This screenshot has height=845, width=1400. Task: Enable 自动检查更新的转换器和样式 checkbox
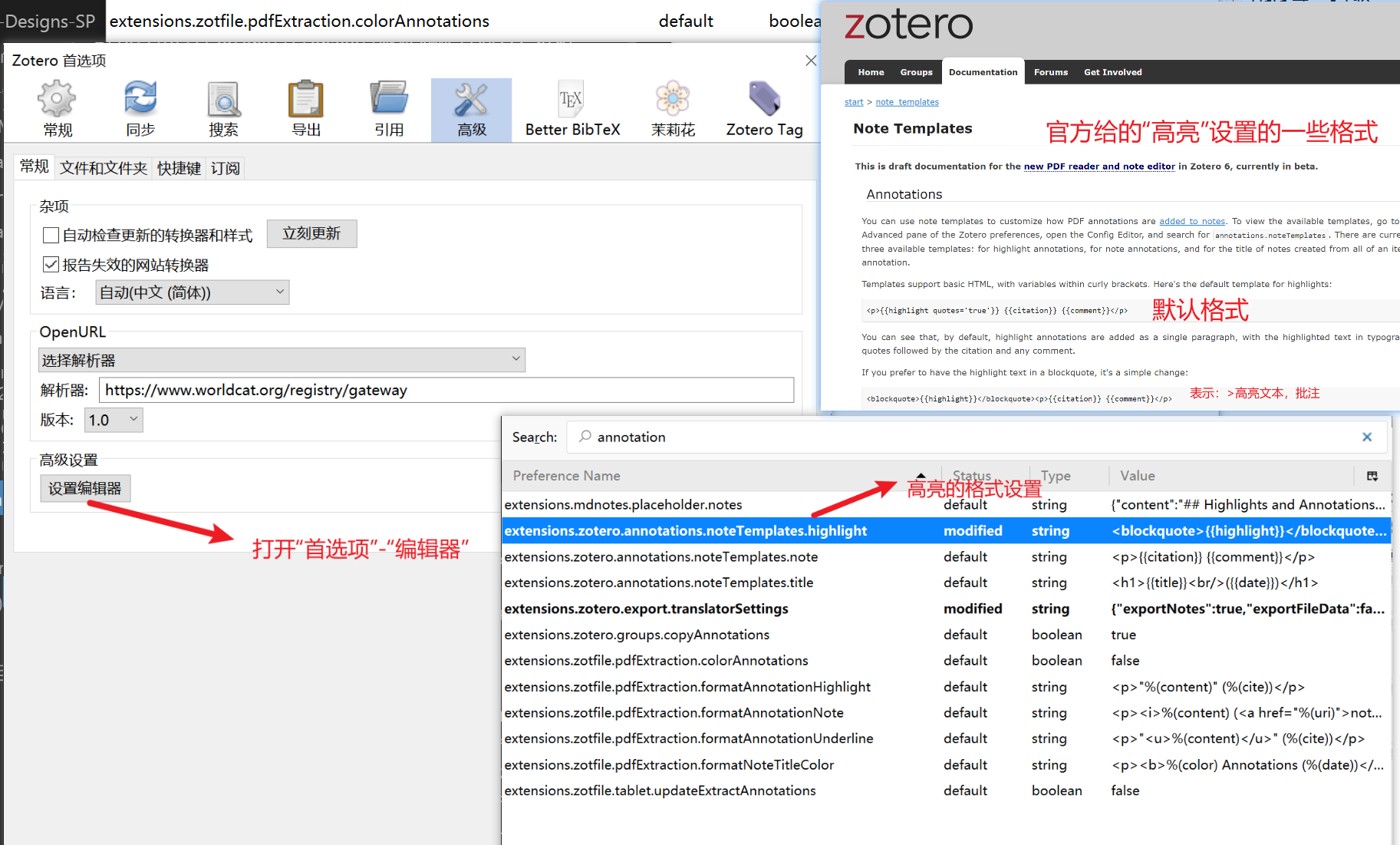[51, 235]
